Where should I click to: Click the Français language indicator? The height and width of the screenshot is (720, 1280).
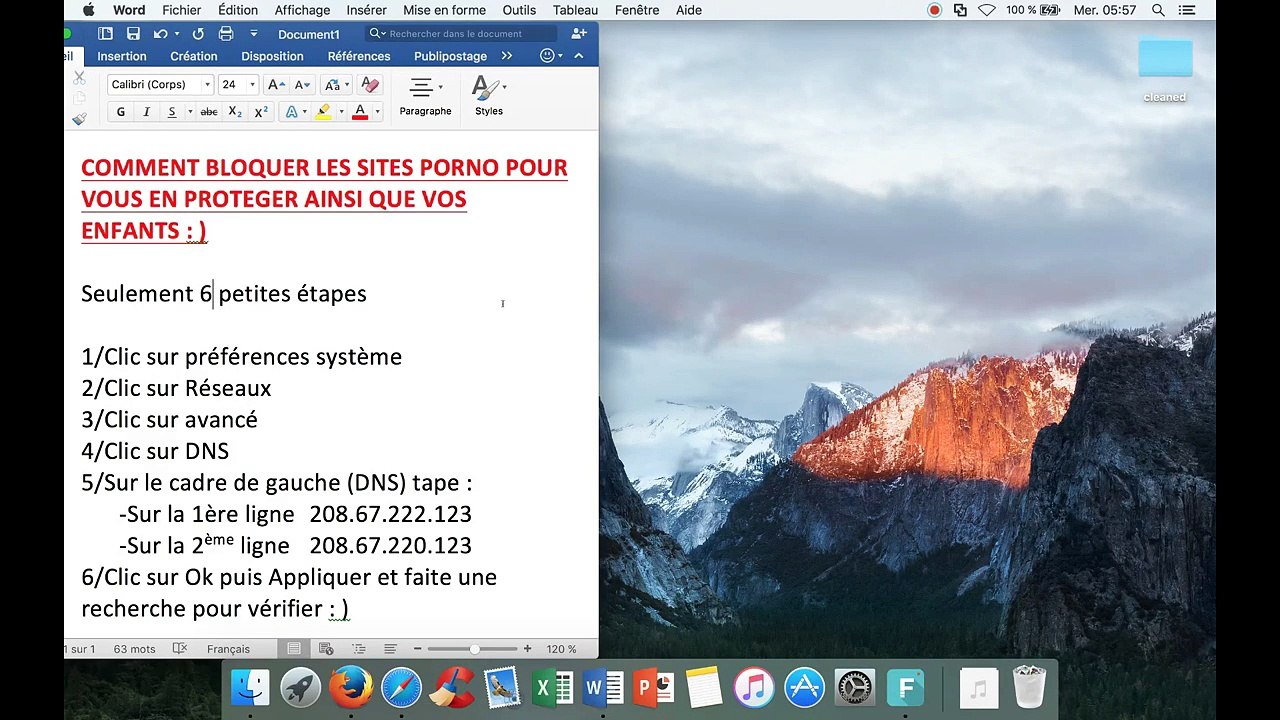228,649
